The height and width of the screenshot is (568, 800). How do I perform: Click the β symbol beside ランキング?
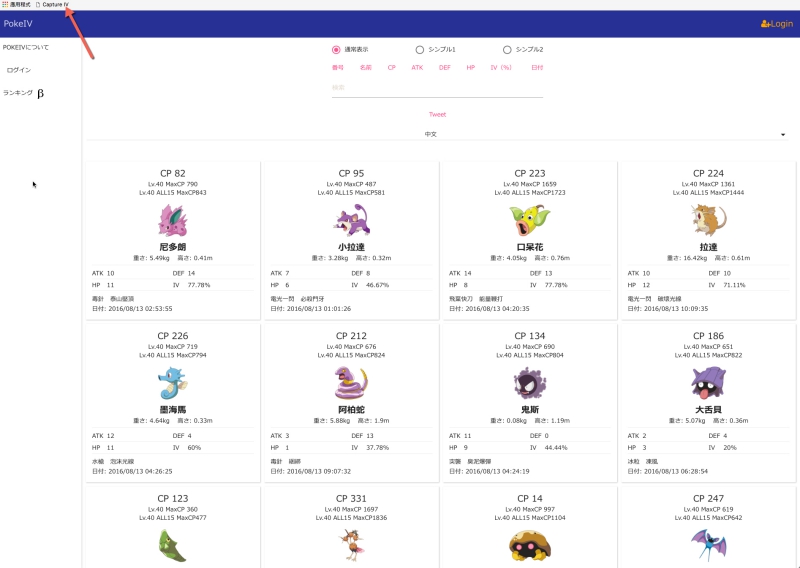point(40,93)
